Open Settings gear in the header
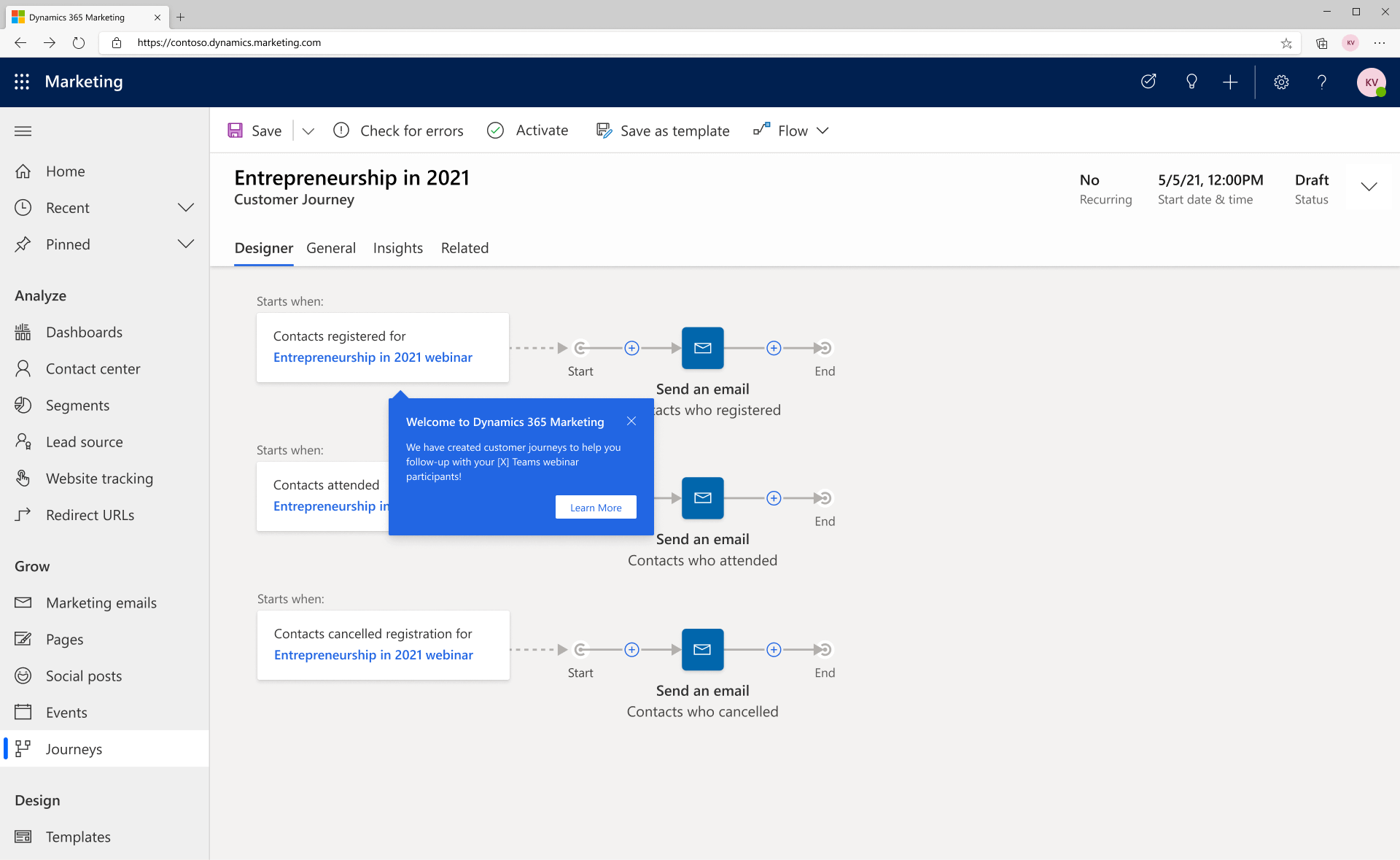Image resolution: width=1400 pixels, height=860 pixels. (1281, 82)
